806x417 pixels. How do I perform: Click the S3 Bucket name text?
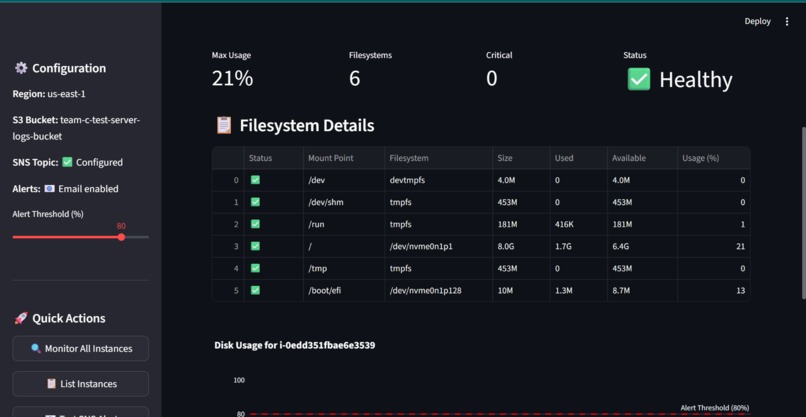[x=76, y=128]
